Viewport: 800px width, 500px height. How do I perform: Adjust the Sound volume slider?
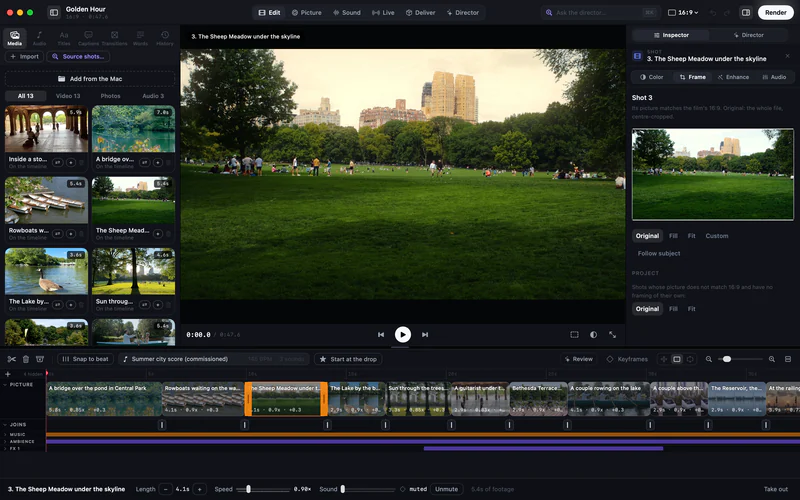368,489
